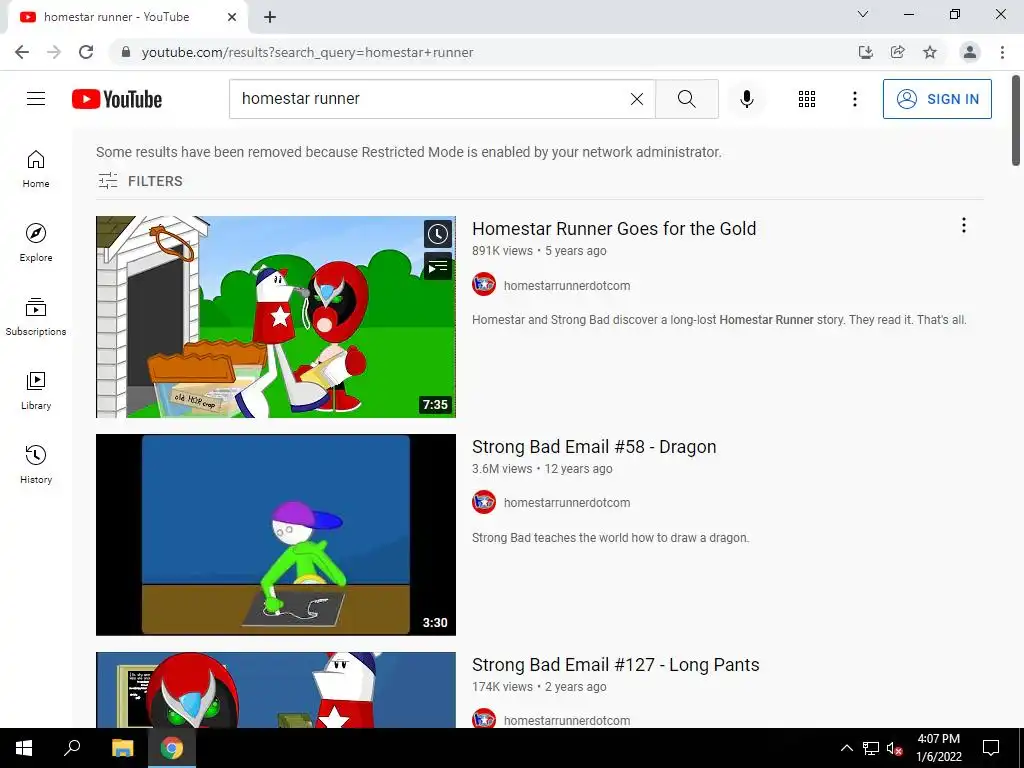Click channel avatar next to Goes for the Gold
The height and width of the screenshot is (768, 1024).
pyautogui.click(x=484, y=285)
